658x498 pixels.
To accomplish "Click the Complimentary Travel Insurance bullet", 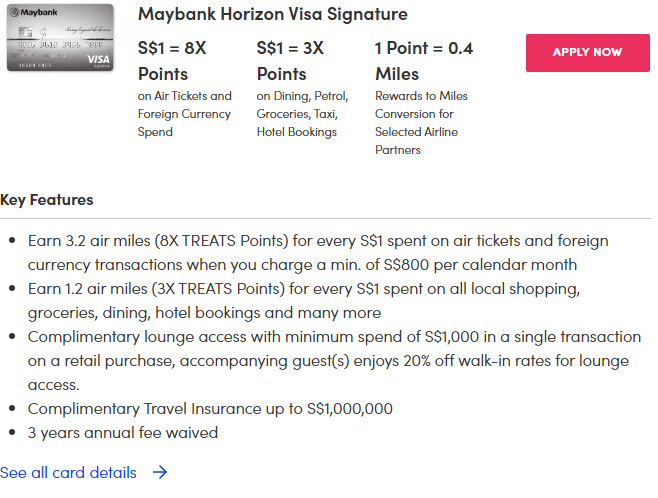I will point(210,408).
